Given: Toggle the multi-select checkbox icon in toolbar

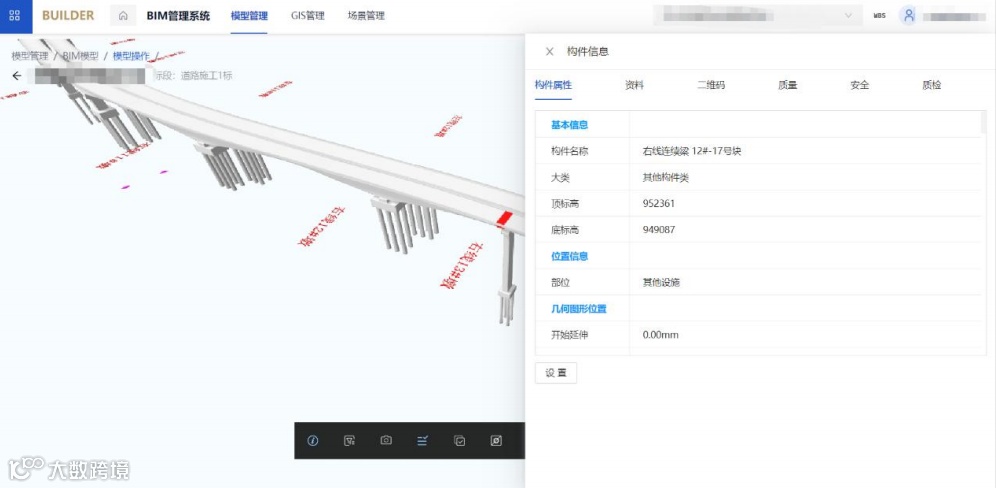Looking at the screenshot, I should click(x=459, y=440).
